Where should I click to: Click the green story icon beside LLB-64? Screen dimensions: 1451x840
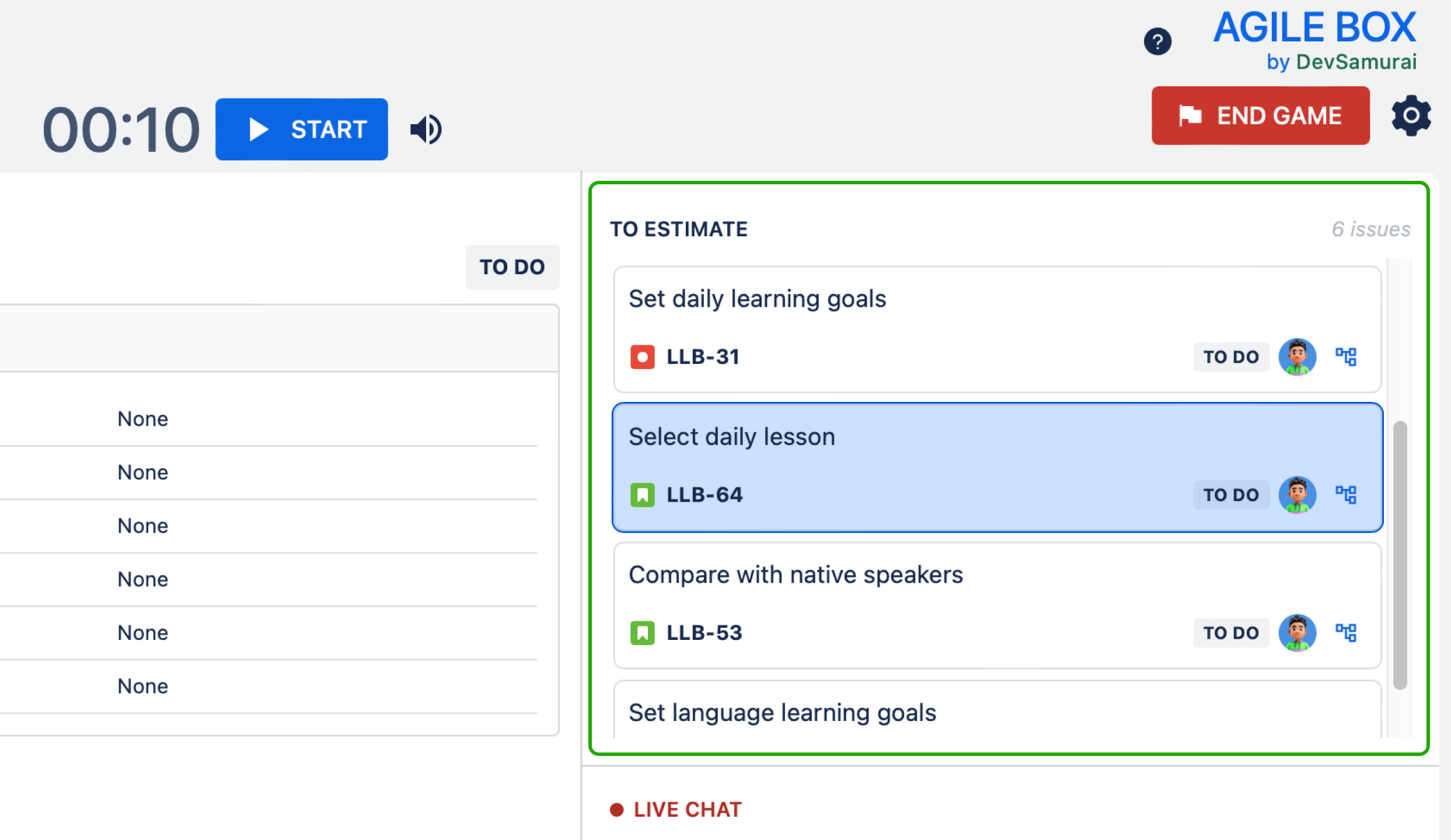(x=642, y=495)
